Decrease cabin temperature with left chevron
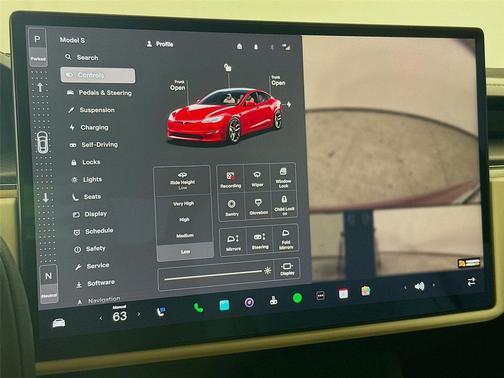This screenshot has width=504, height=378. click(x=101, y=318)
